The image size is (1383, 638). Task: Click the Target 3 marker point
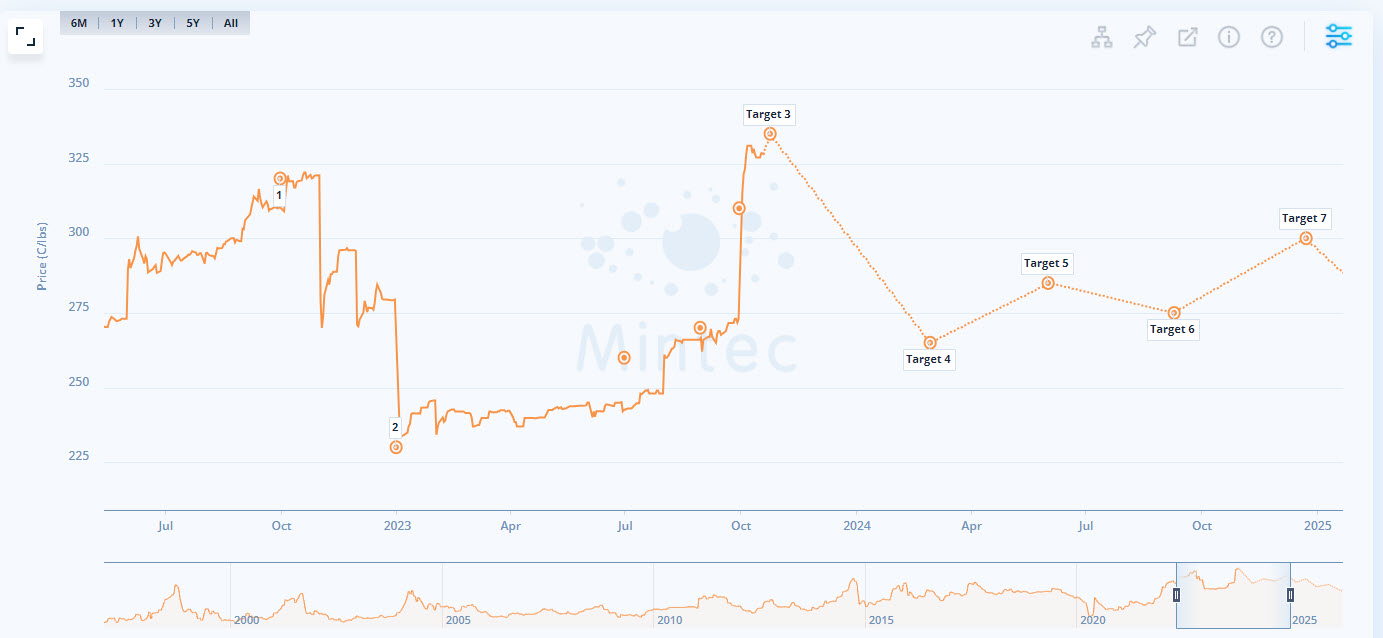pyautogui.click(x=770, y=134)
